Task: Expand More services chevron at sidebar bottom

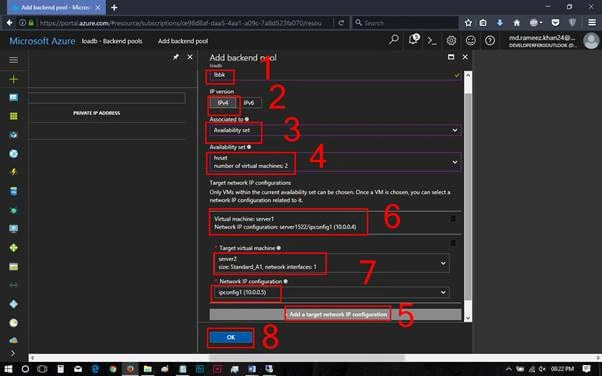Action: 13,353
